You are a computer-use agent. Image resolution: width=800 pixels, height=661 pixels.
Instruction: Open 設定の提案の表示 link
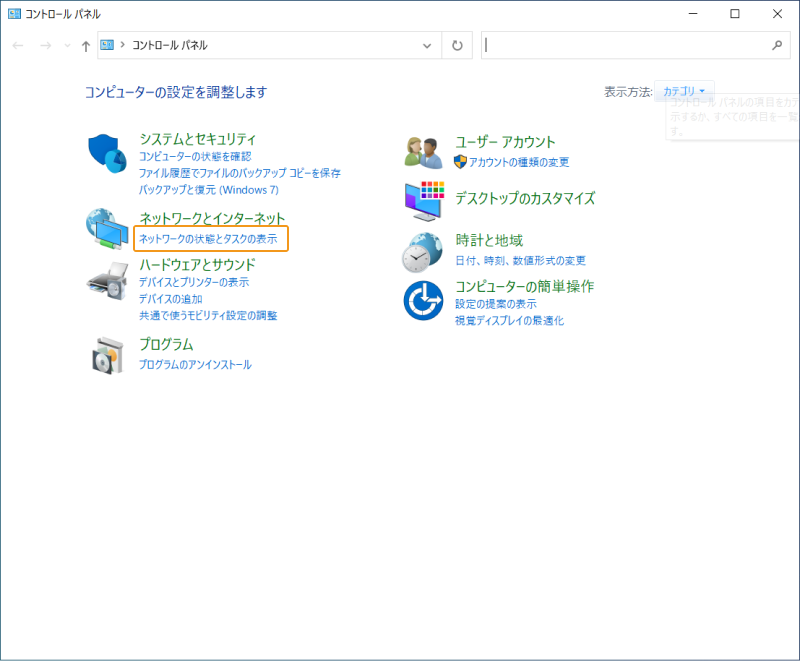pyautogui.click(x=496, y=304)
